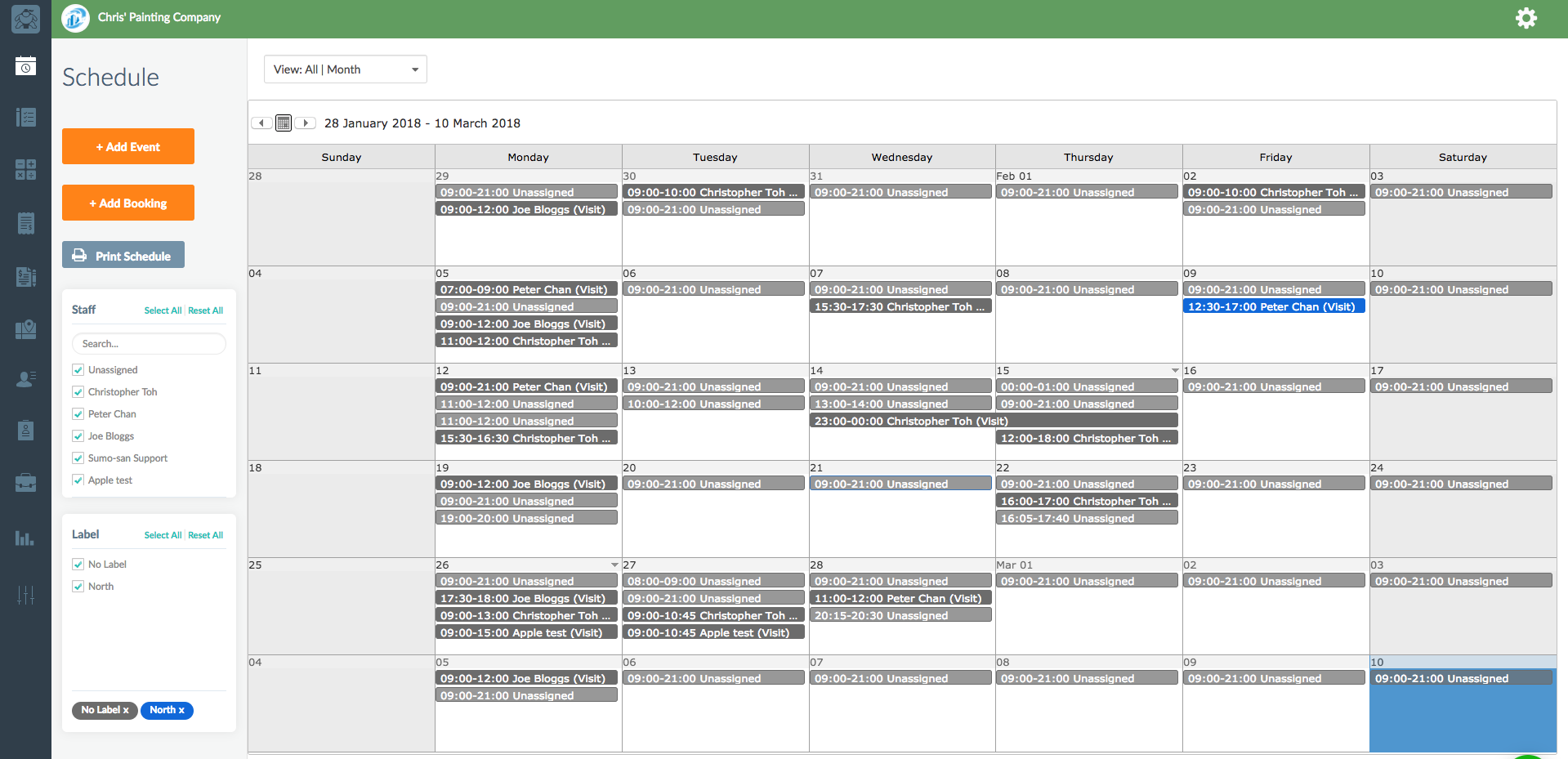Toggle the Peter Chan staff checkbox
The image size is (1568, 759).
pyautogui.click(x=78, y=414)
